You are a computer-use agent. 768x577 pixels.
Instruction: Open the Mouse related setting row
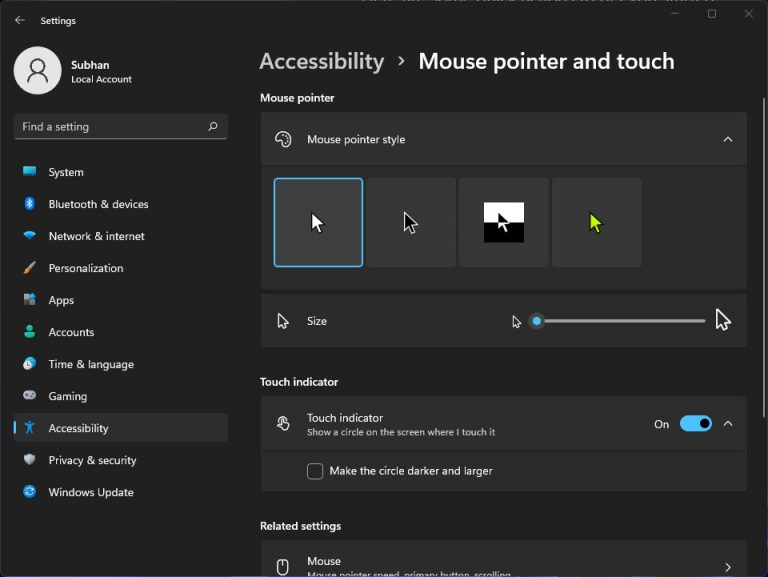pyautogui.click(x=504, y=559)
